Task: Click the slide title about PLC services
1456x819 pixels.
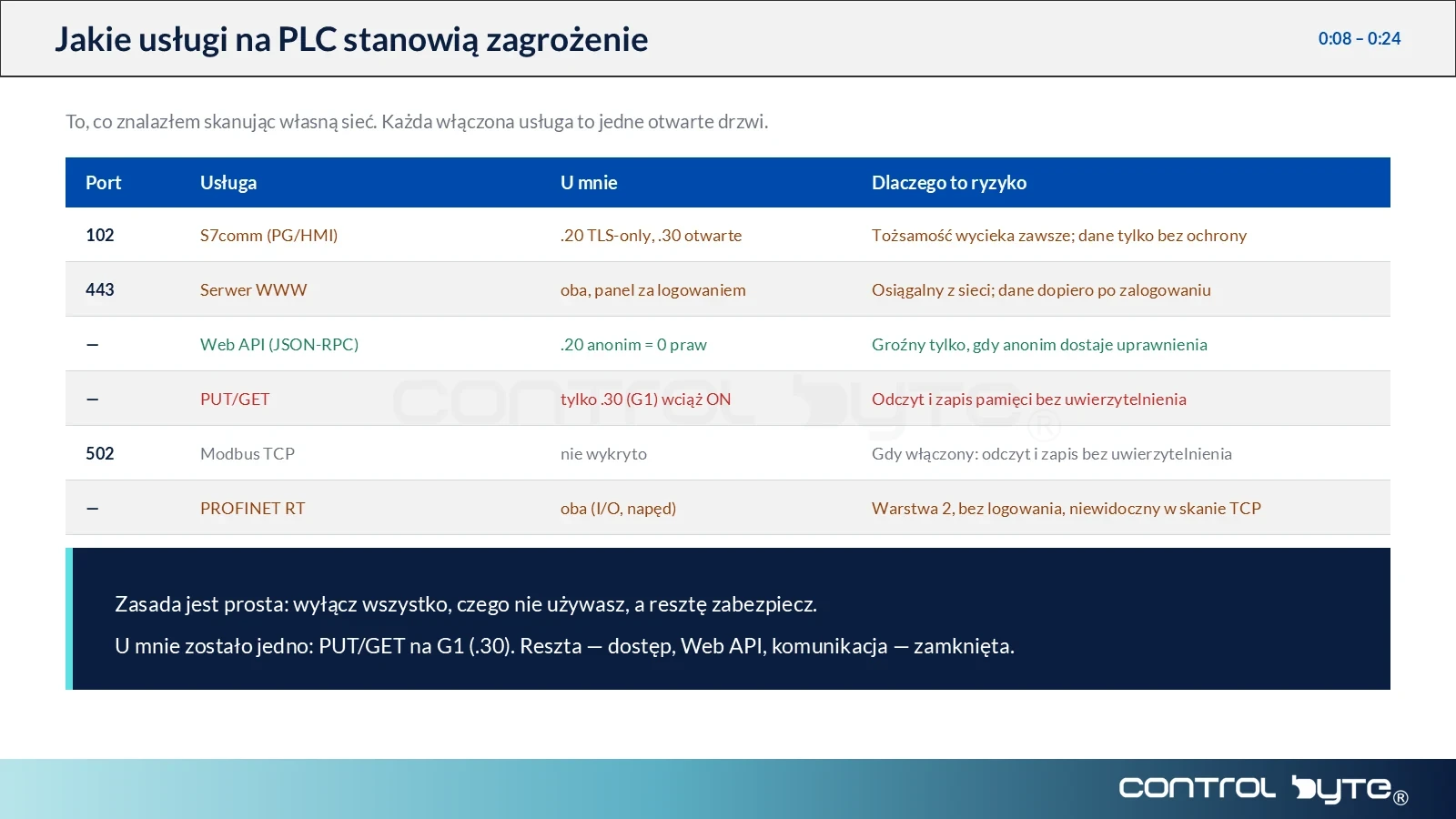Action: coord(351,40)
